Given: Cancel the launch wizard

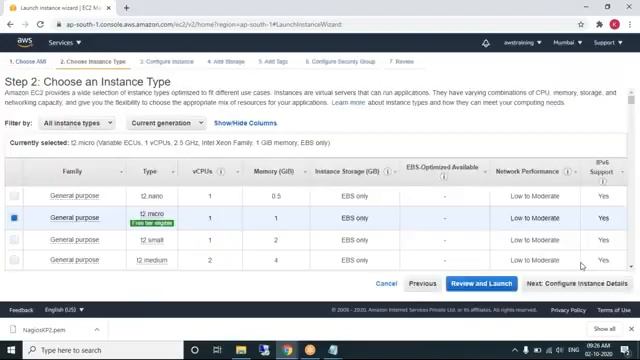Looking at the screenshot, I should click(x=386, y=284).
